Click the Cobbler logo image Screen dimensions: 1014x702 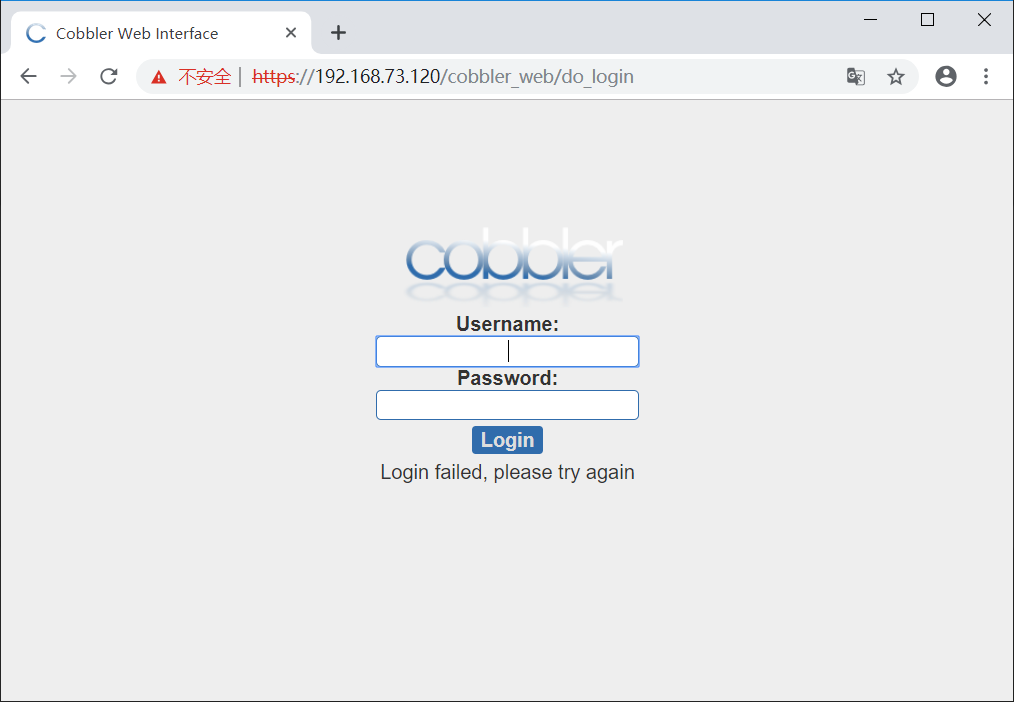click(x=513, y=264)
